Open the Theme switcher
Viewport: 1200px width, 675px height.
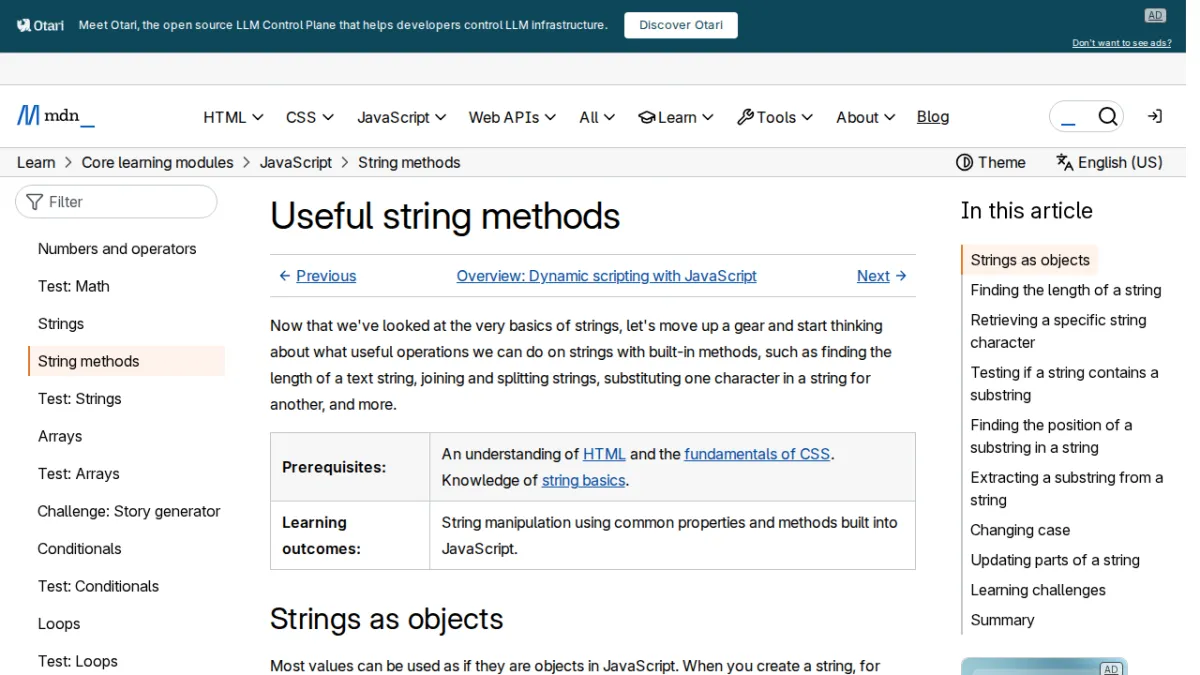[991, 162]
